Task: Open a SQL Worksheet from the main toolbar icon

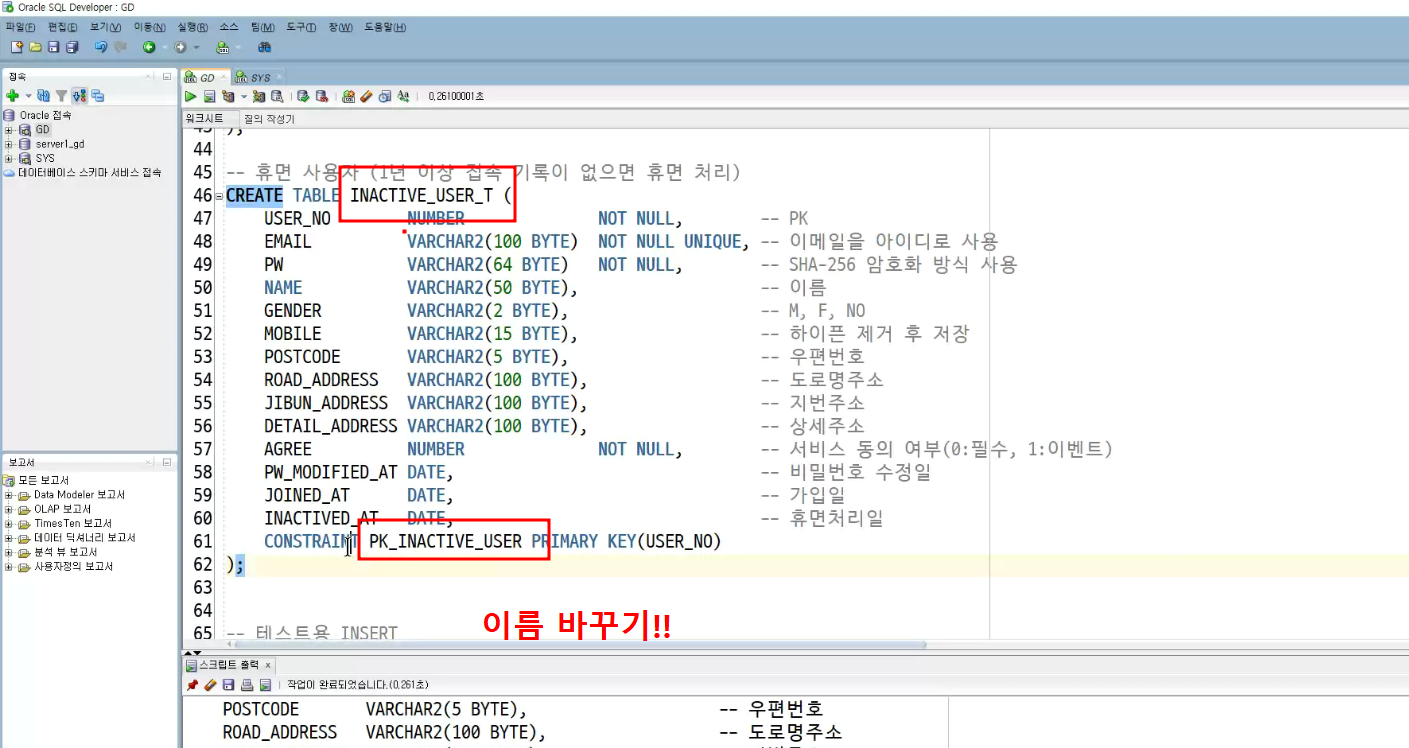Action: (222, 47)
